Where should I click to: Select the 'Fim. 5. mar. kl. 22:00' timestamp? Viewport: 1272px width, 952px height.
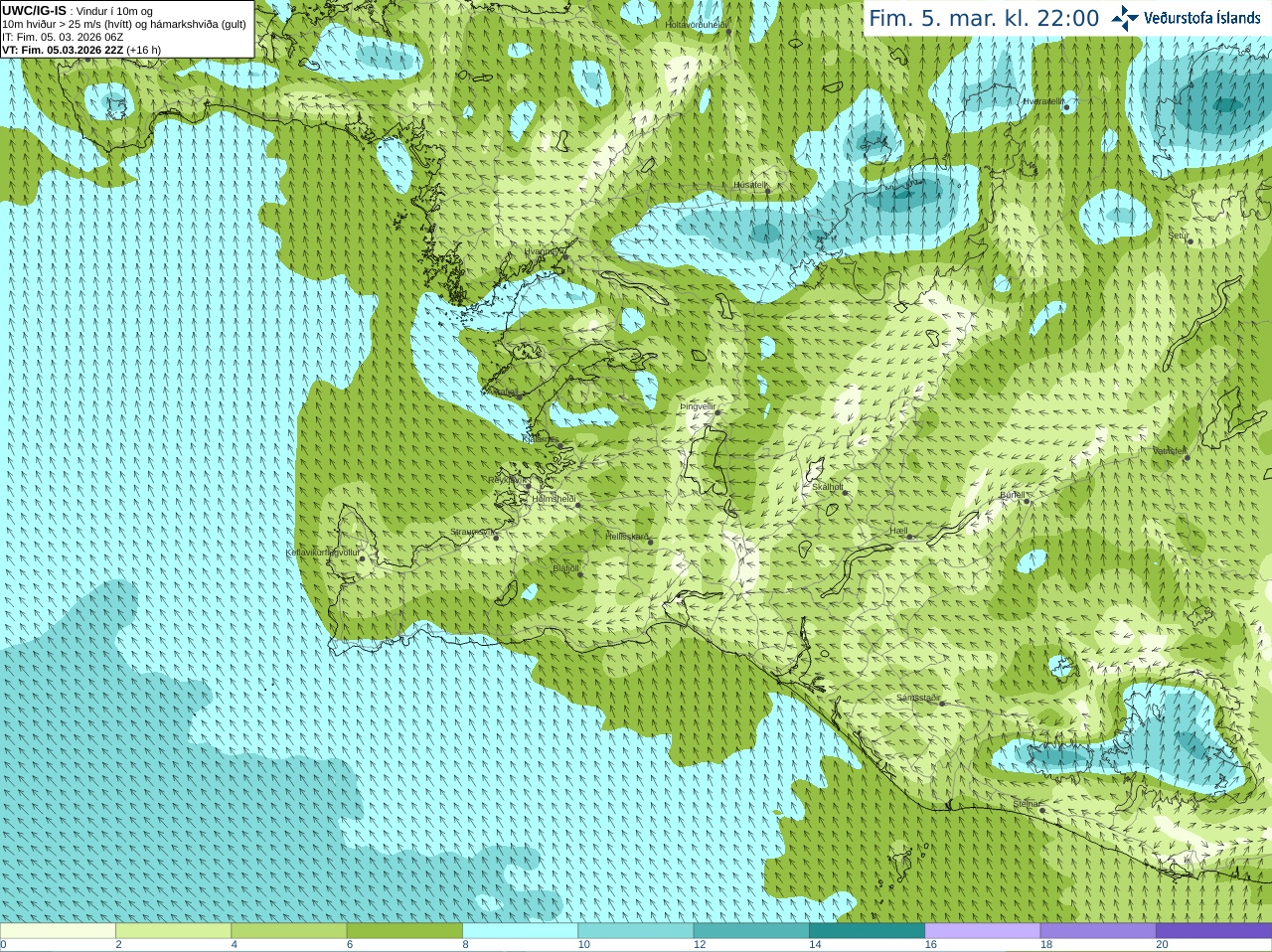[x=984, y=18]
